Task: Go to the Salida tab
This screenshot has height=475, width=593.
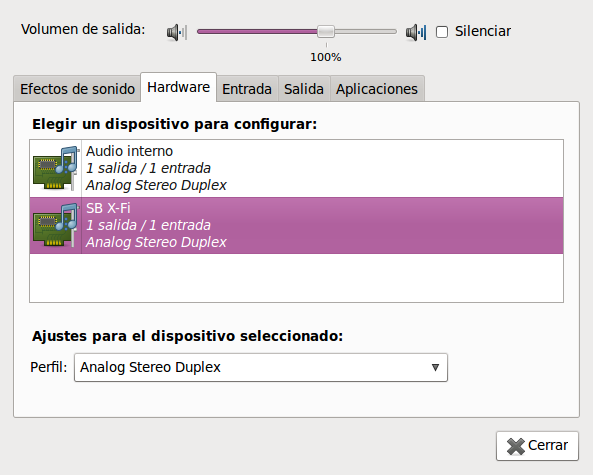Action: [x=304, y=89]
